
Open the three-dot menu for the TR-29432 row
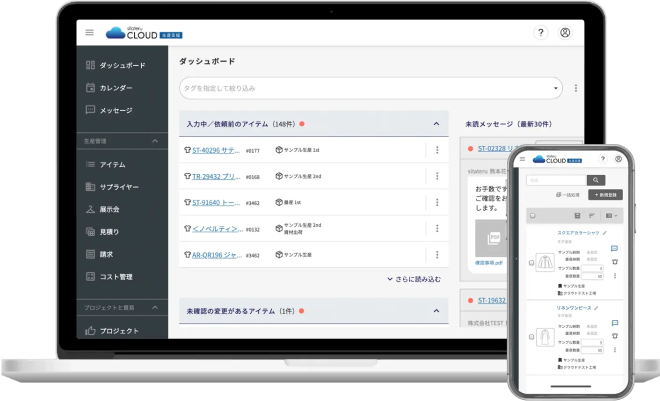437,176
